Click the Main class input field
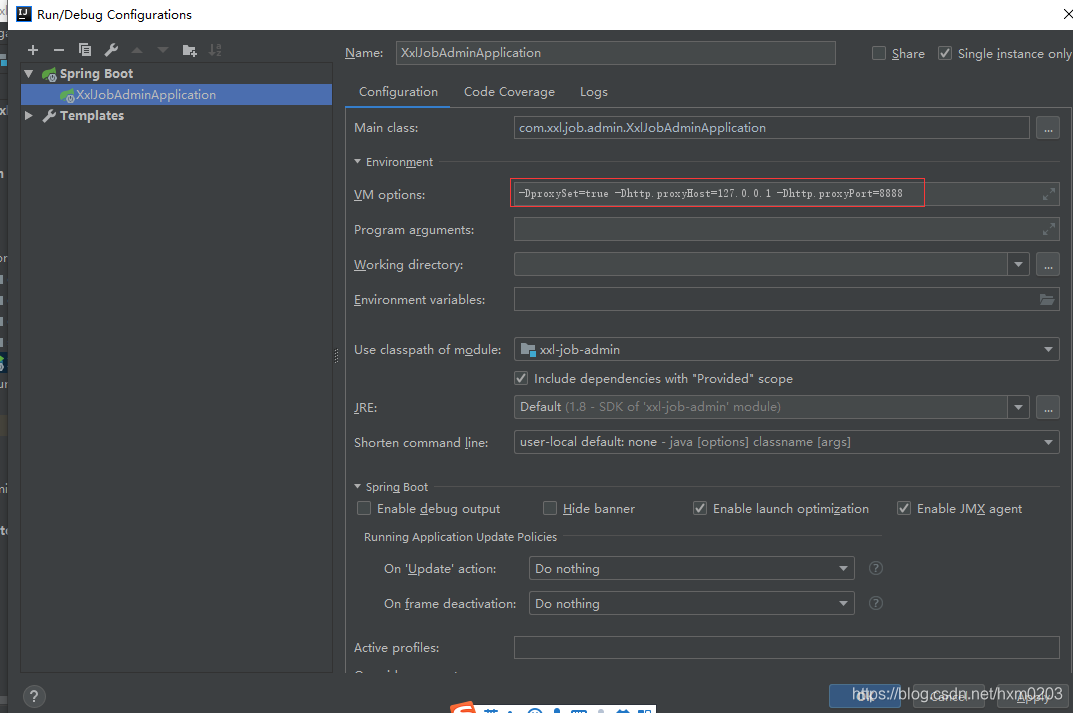1073x713 pixels. [x=771, y=128]
